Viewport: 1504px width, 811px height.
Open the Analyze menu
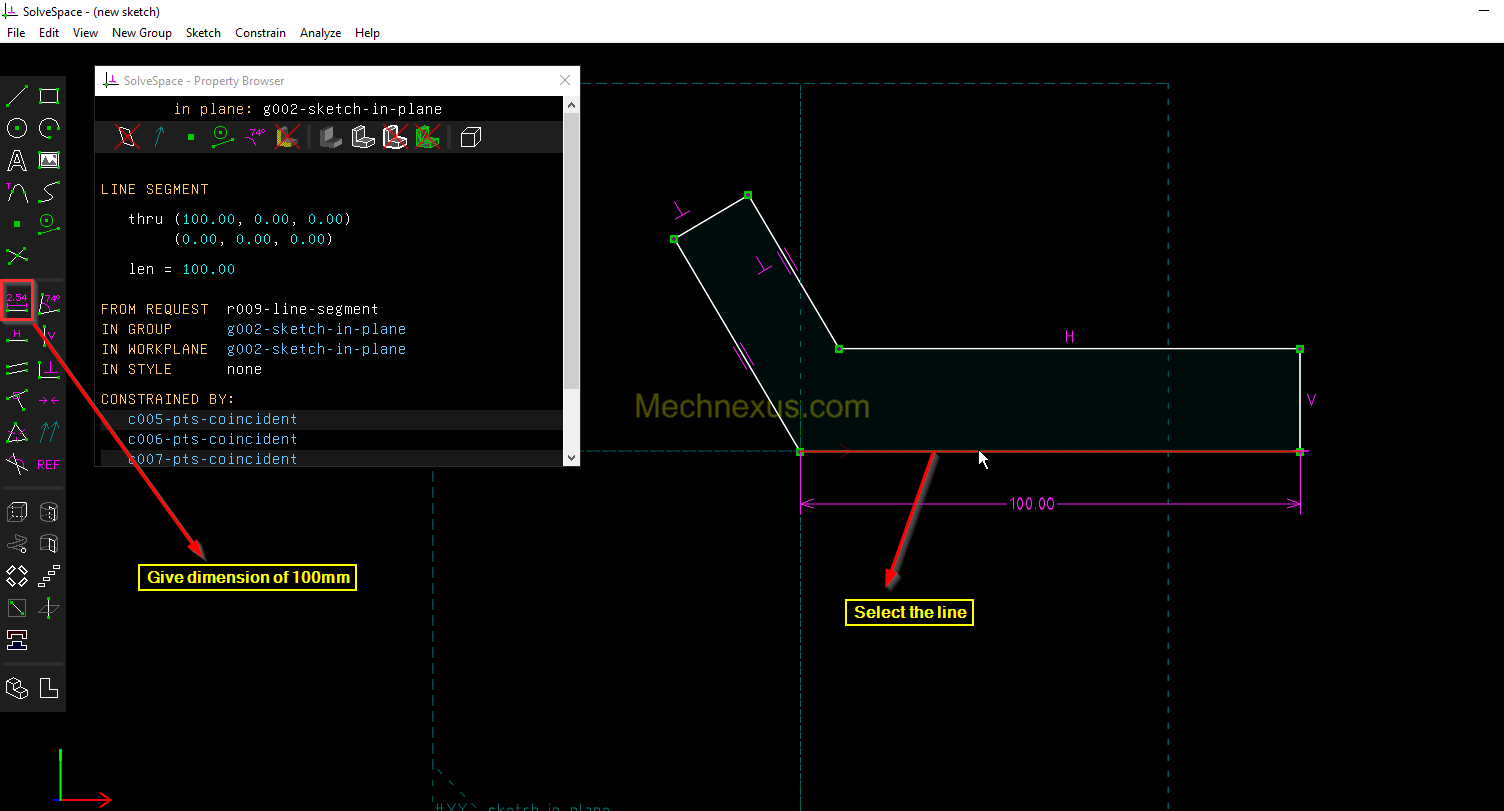320,33
